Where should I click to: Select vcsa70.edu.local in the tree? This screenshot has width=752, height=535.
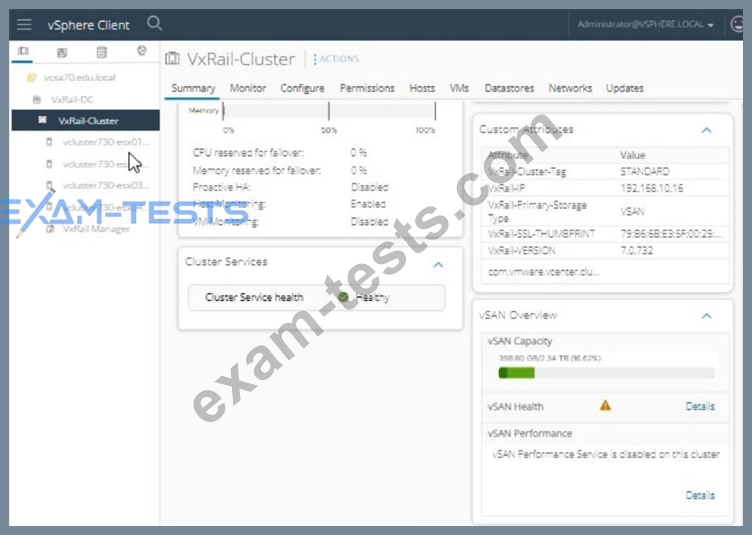[79, 78]
